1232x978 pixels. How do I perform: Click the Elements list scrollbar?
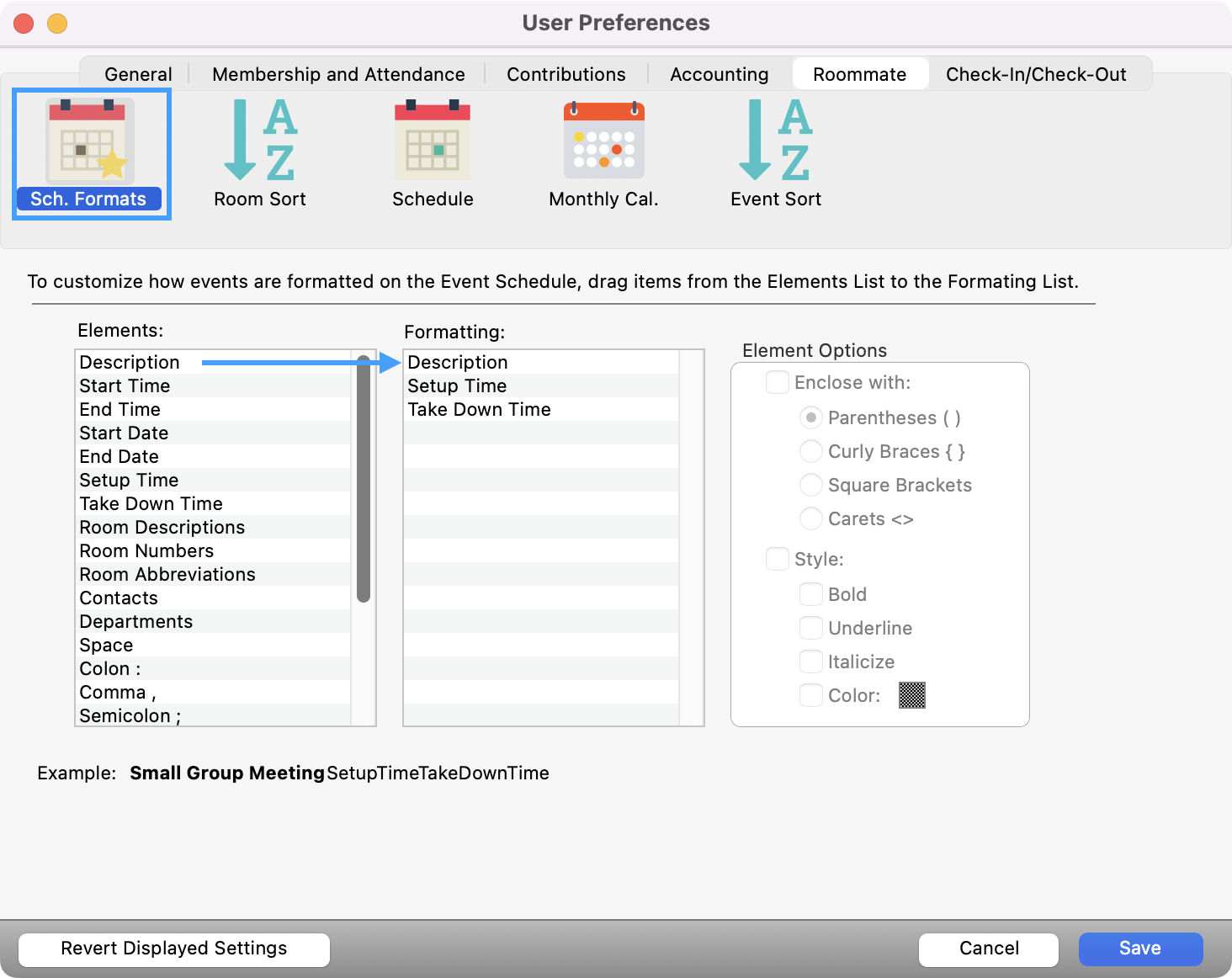pos(364,480)
